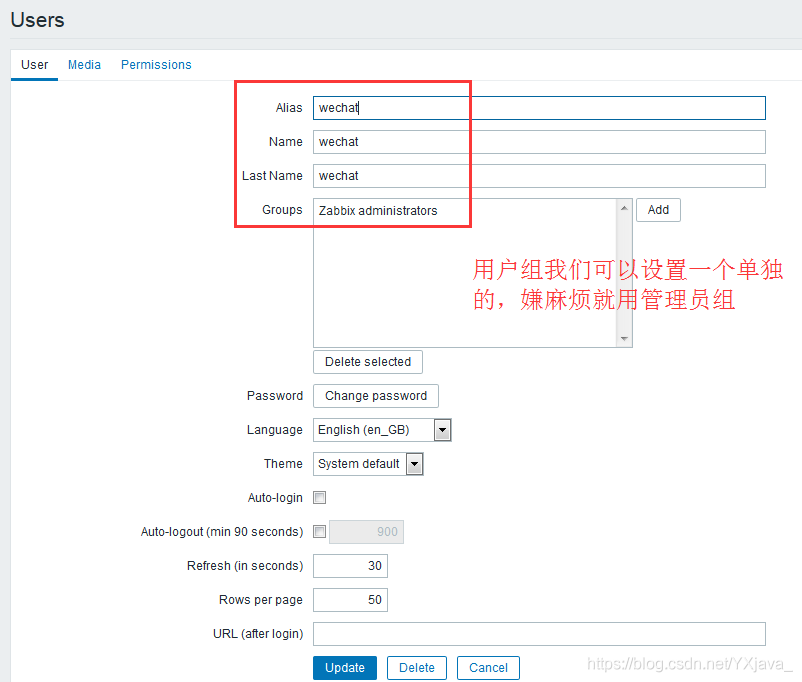This screenshot has height=682, width=802.
Task: Click the Cancel button
Action: click(x=488, y=668)
